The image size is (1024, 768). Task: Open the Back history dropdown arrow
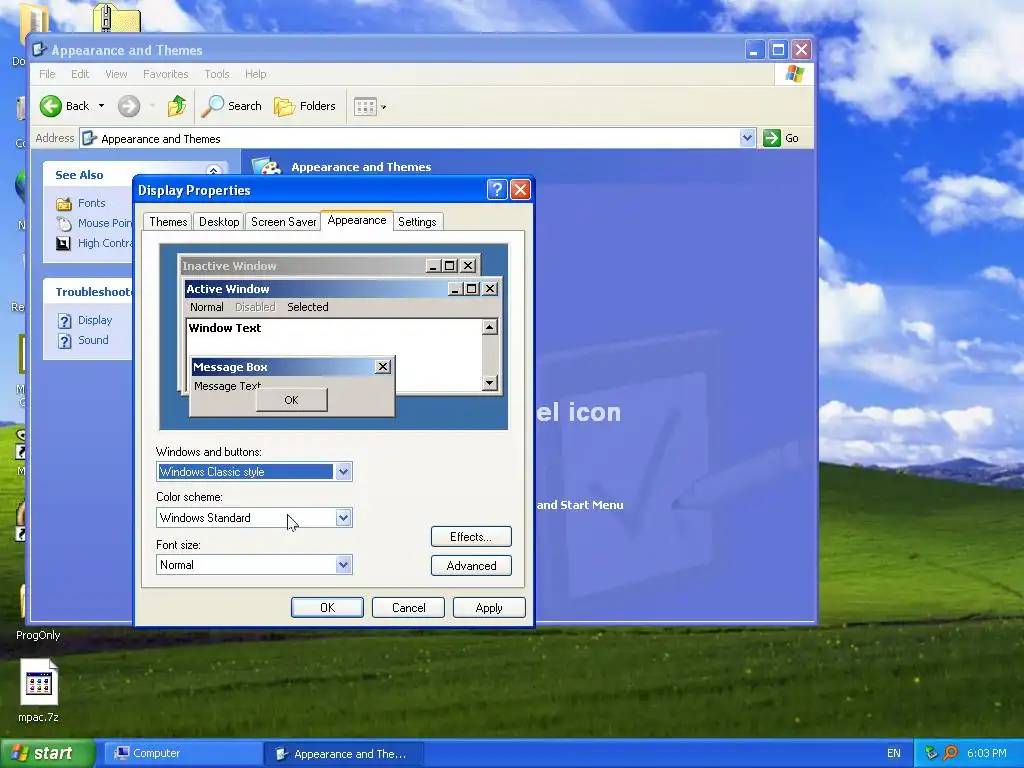[x=101, y=106]
